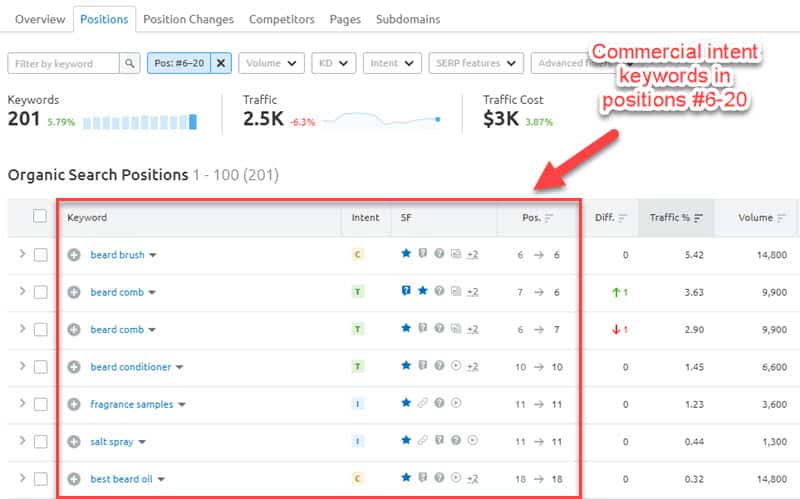The height and width of the screenshot is (499, 800).
Task: Click the video play SERP icon in beard conditioner row
Action: coord(456,365)
